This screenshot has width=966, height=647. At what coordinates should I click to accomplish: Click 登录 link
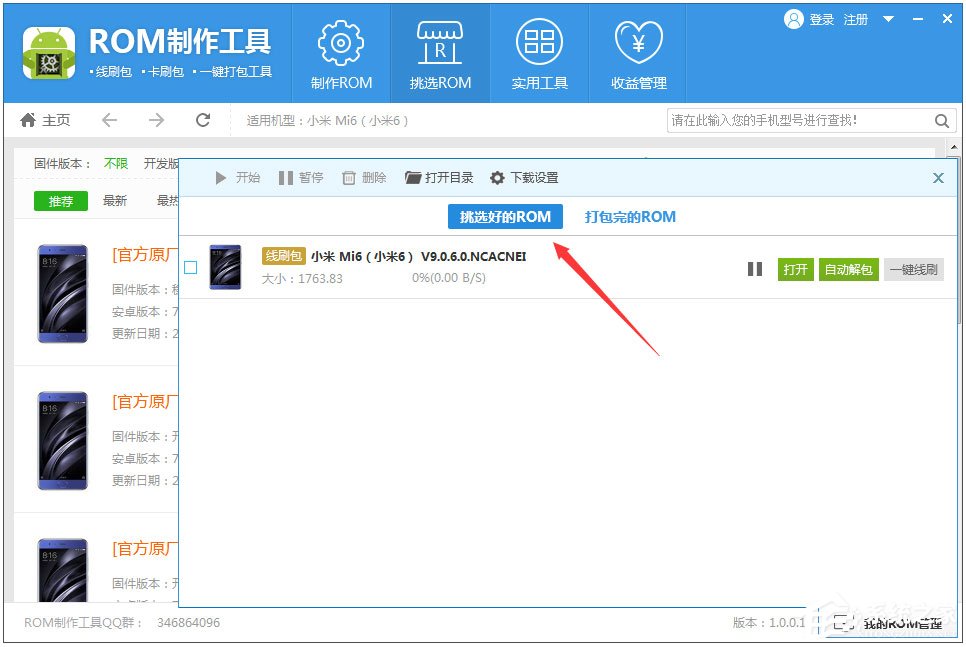click(821, 20)
